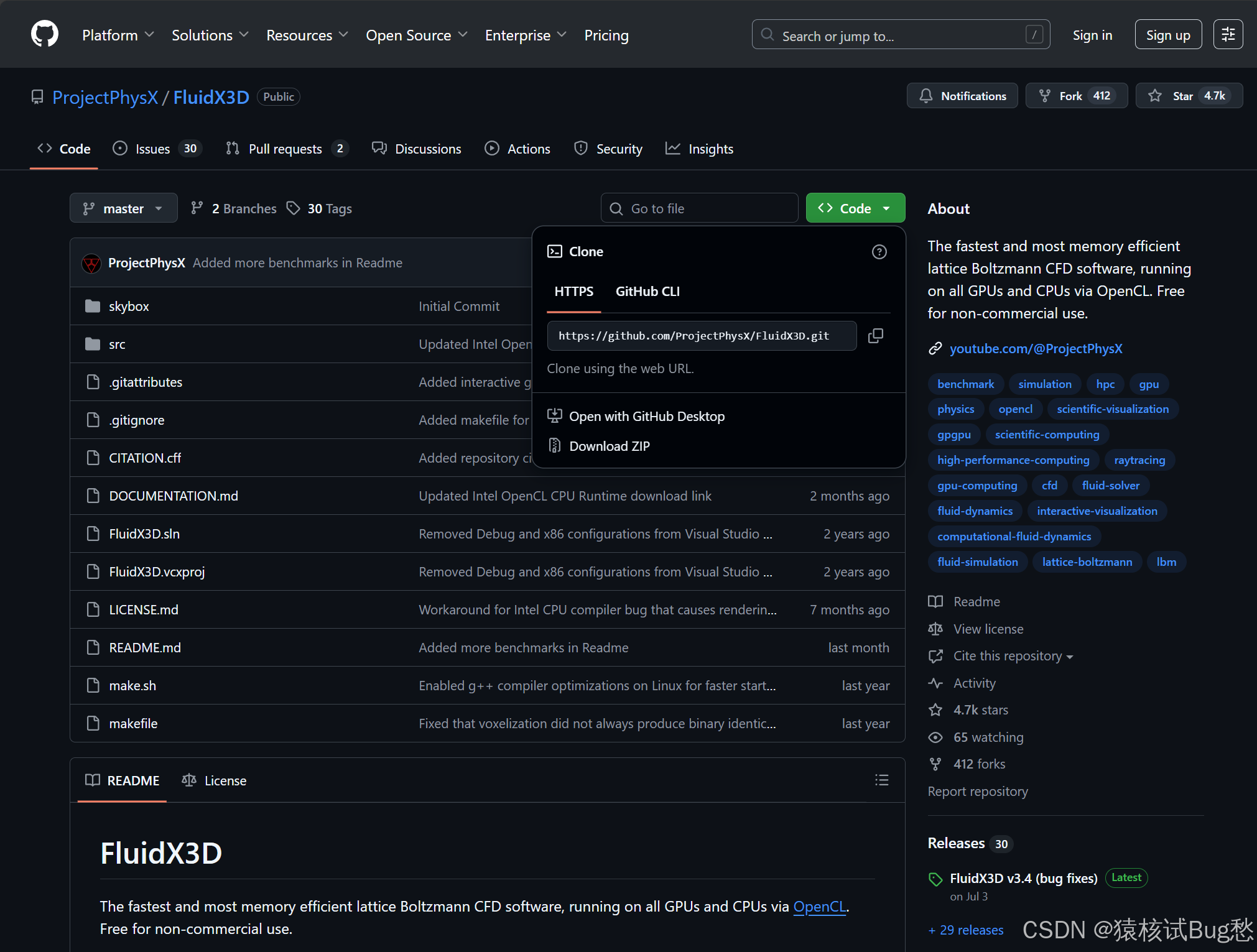Click the GitHub Desktop icon in clone panel

click(x=555, y=416)
